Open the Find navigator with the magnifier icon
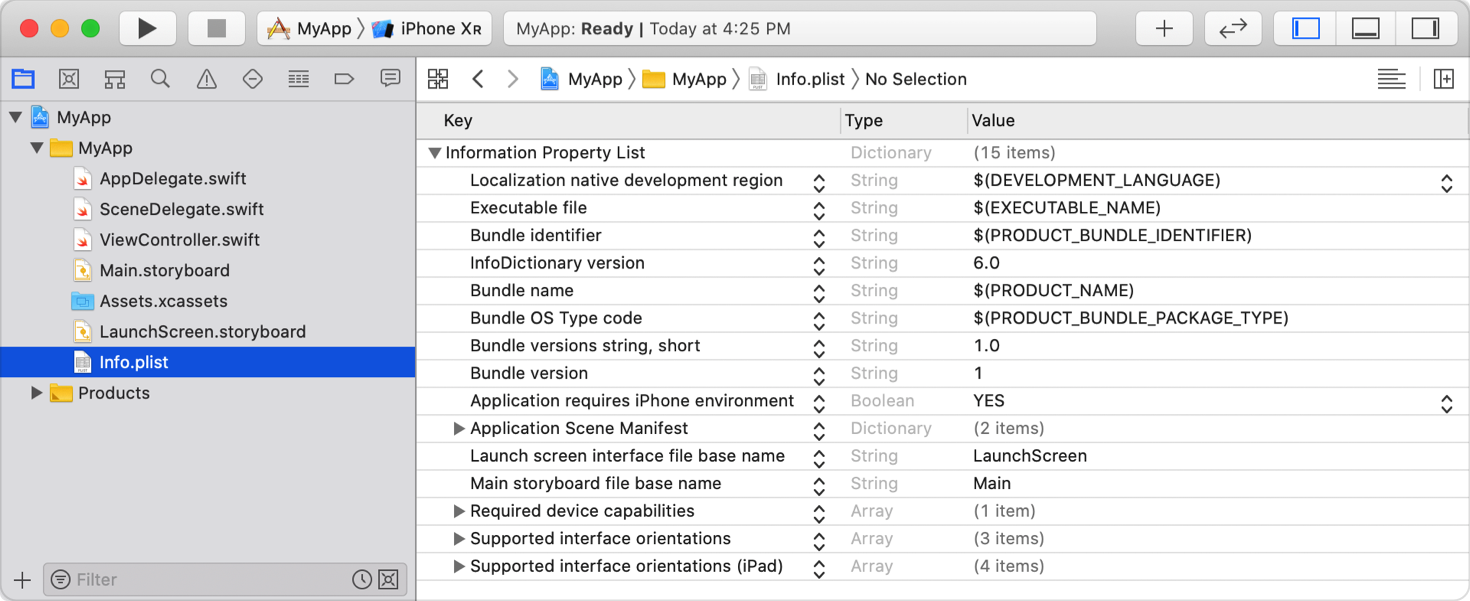 click(x=160, y=78)
